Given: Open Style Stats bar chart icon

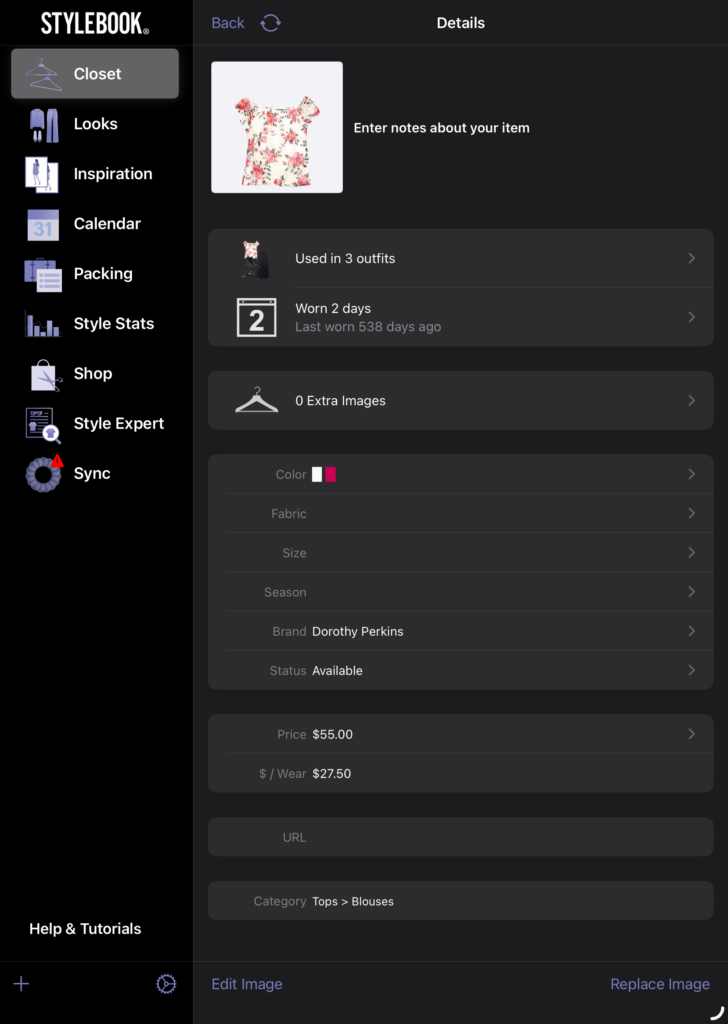Looking at the screenshot, I should [x=43, y=324].
